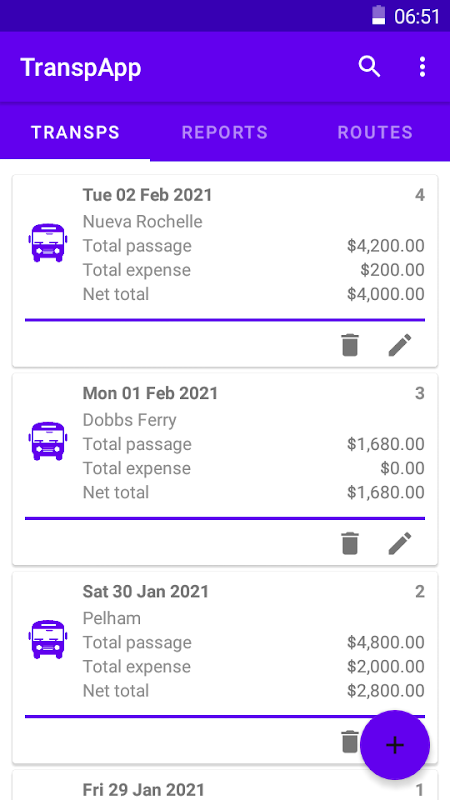Tap the TranspApp title
Viewport: 450px width, 800px height.
pyautogui.click(x=81, y=67)
